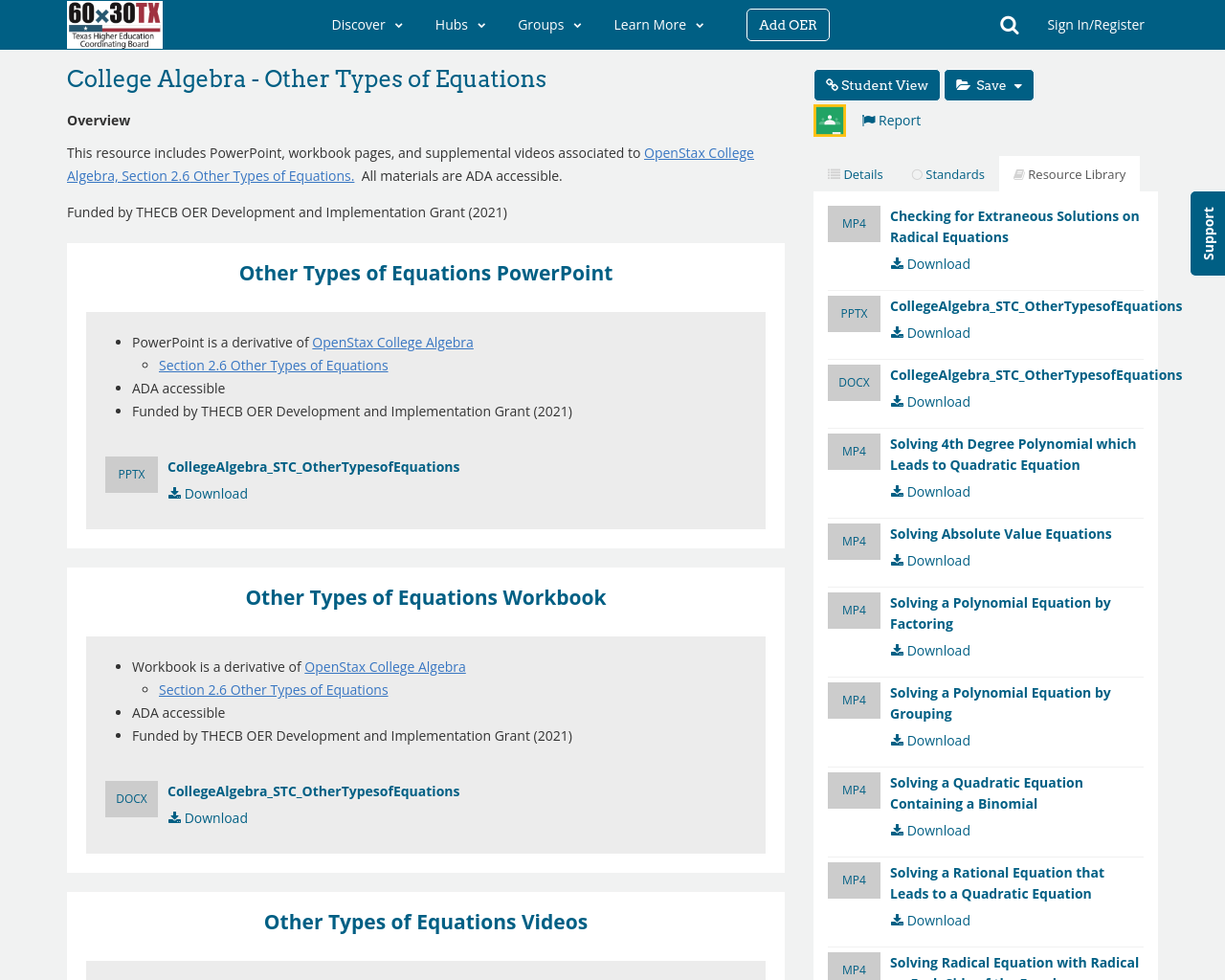This screenshot has width=1225, height=980.
Task: Open the Support side panel
Action: pos(1206,233)
